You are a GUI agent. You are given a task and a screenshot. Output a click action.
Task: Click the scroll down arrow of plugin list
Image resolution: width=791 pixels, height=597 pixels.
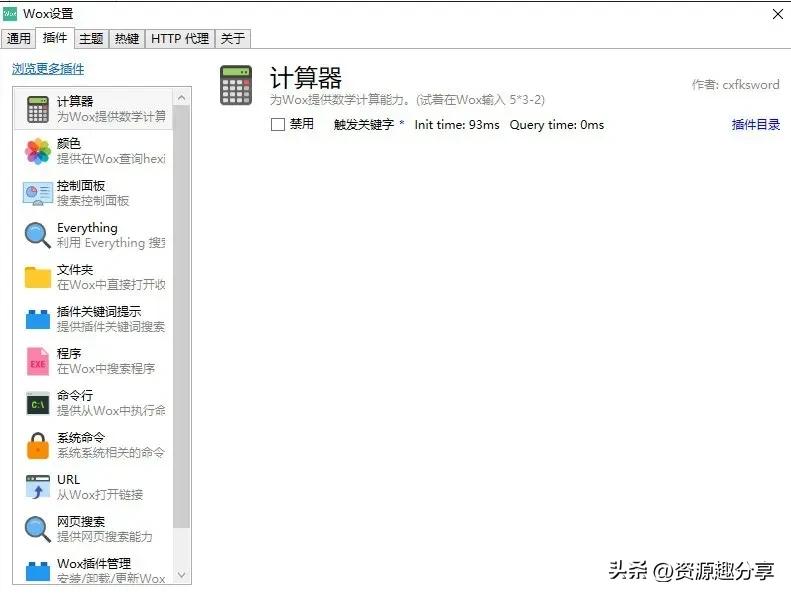182,575
